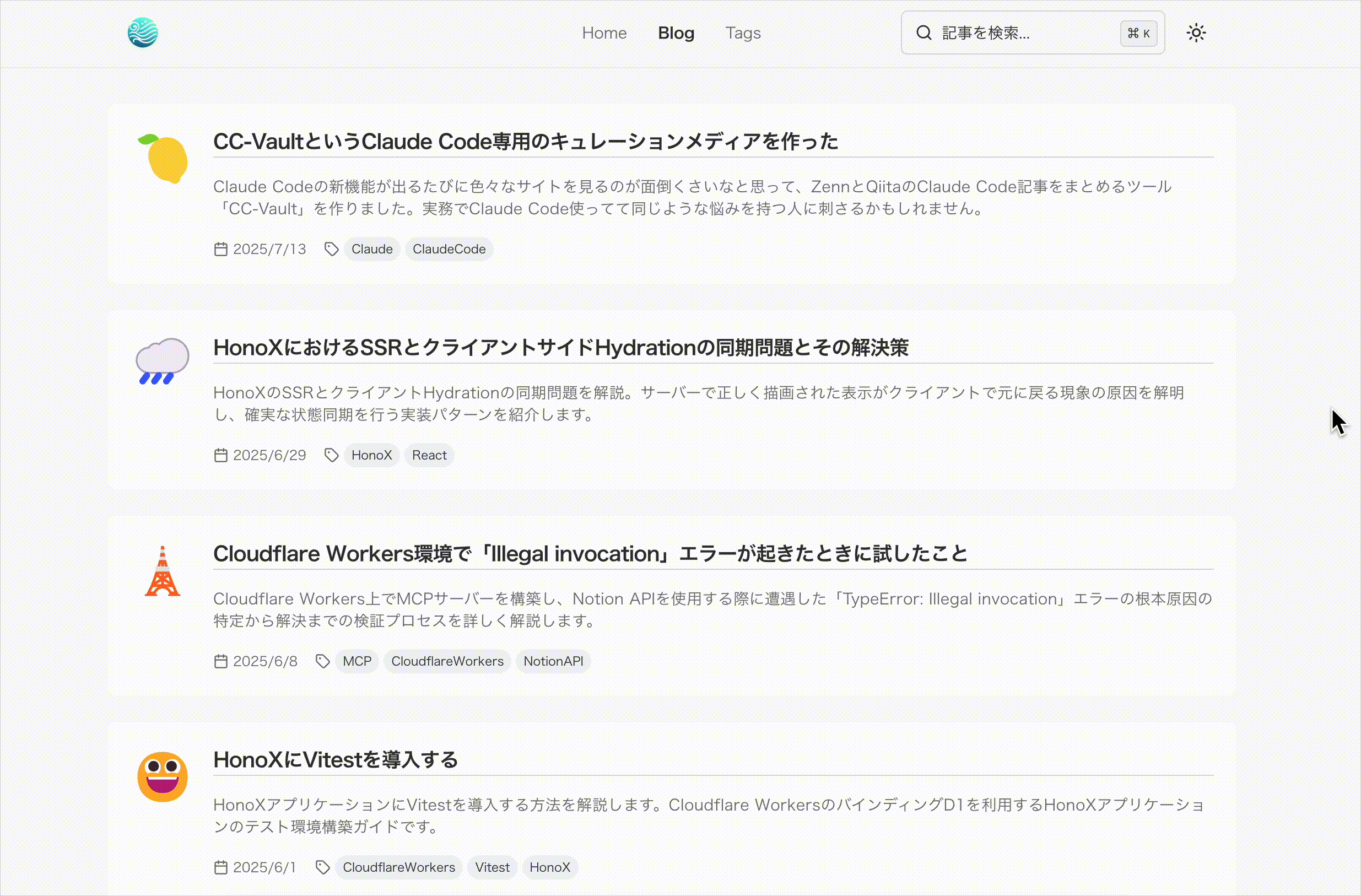1361x896 pixels.
Task: Click the magnifier search icon
Action: click(923, 33)
